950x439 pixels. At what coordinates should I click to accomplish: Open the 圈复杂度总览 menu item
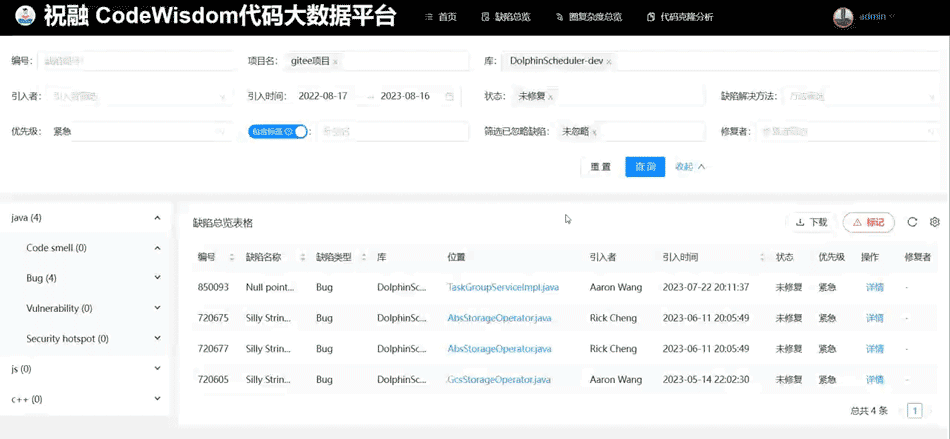589,17
